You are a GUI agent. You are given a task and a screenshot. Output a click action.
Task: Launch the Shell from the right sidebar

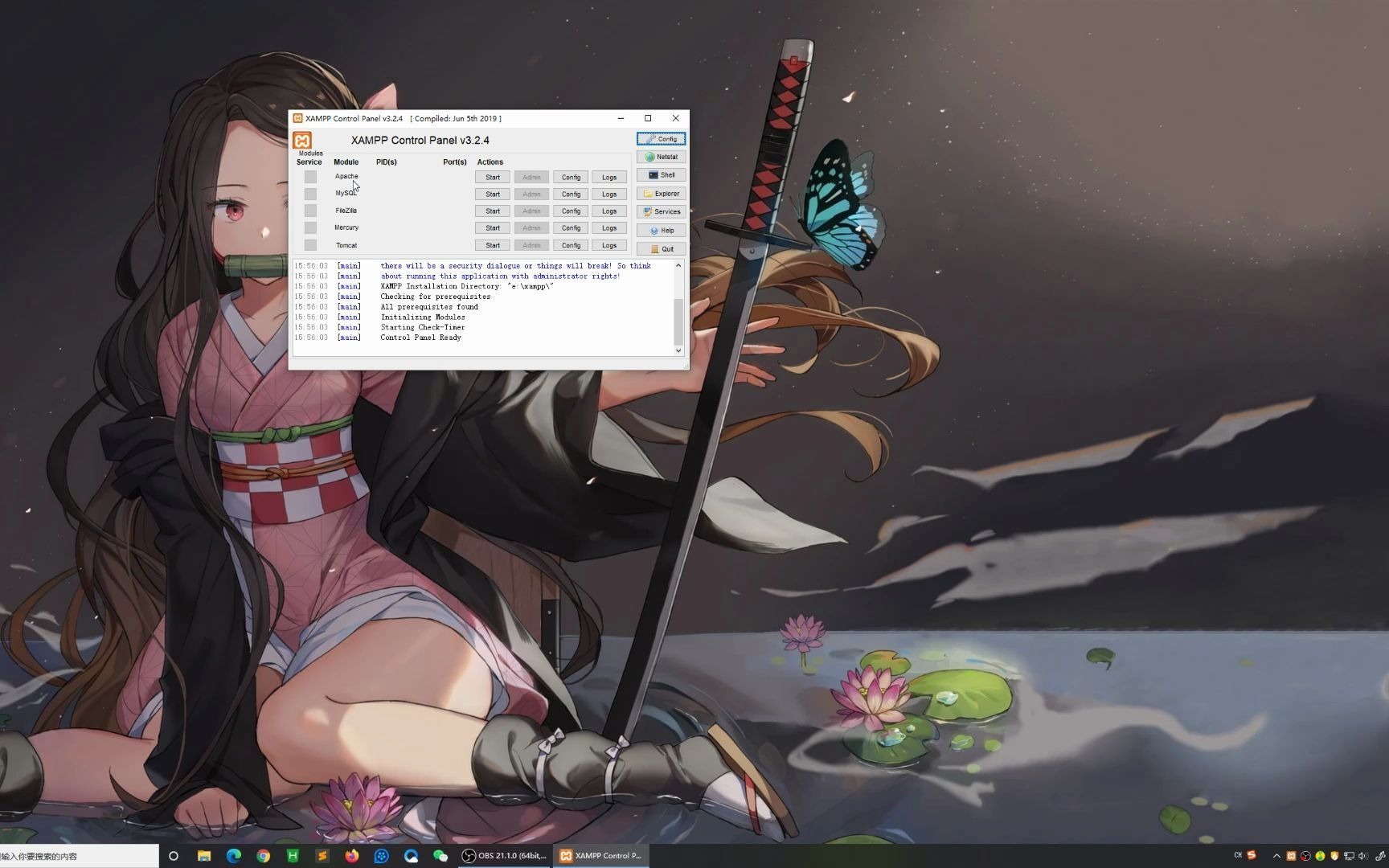[661, 175]
